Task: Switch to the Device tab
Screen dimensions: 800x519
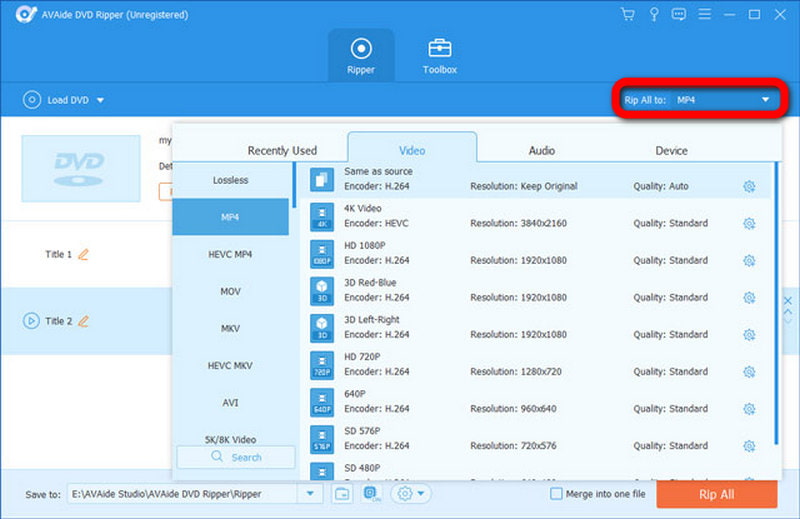Action: point(671,151)
